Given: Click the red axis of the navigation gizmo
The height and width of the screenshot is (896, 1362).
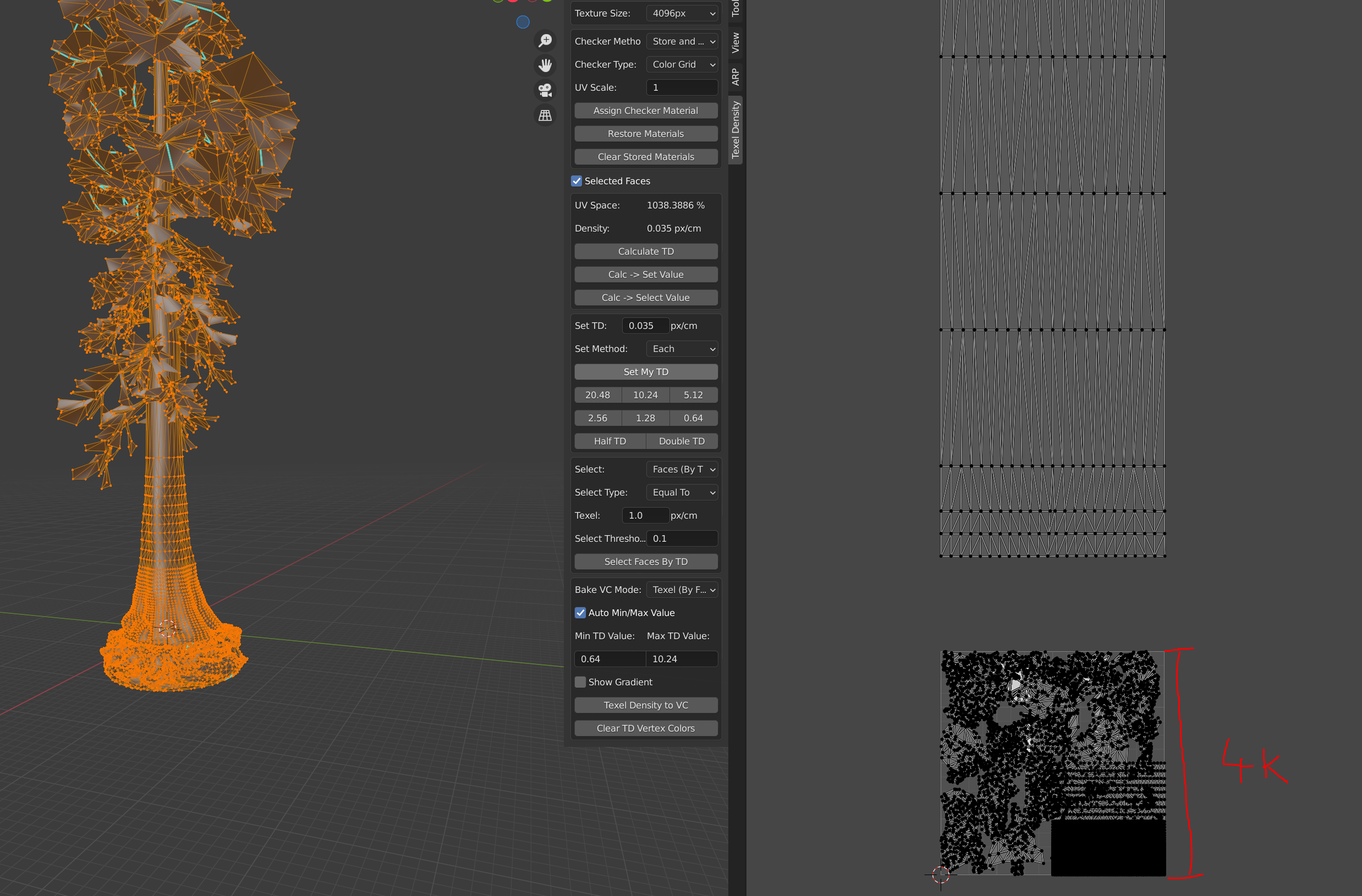Looking at the screenshot, I should 513,1.
